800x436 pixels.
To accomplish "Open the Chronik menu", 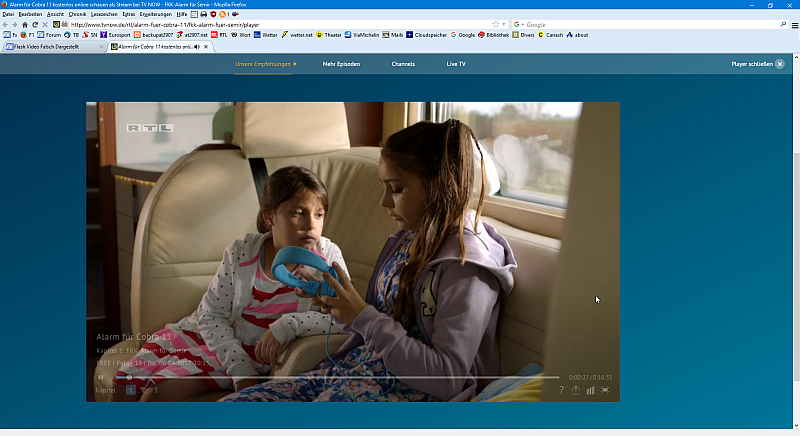I will coord(77,14).
